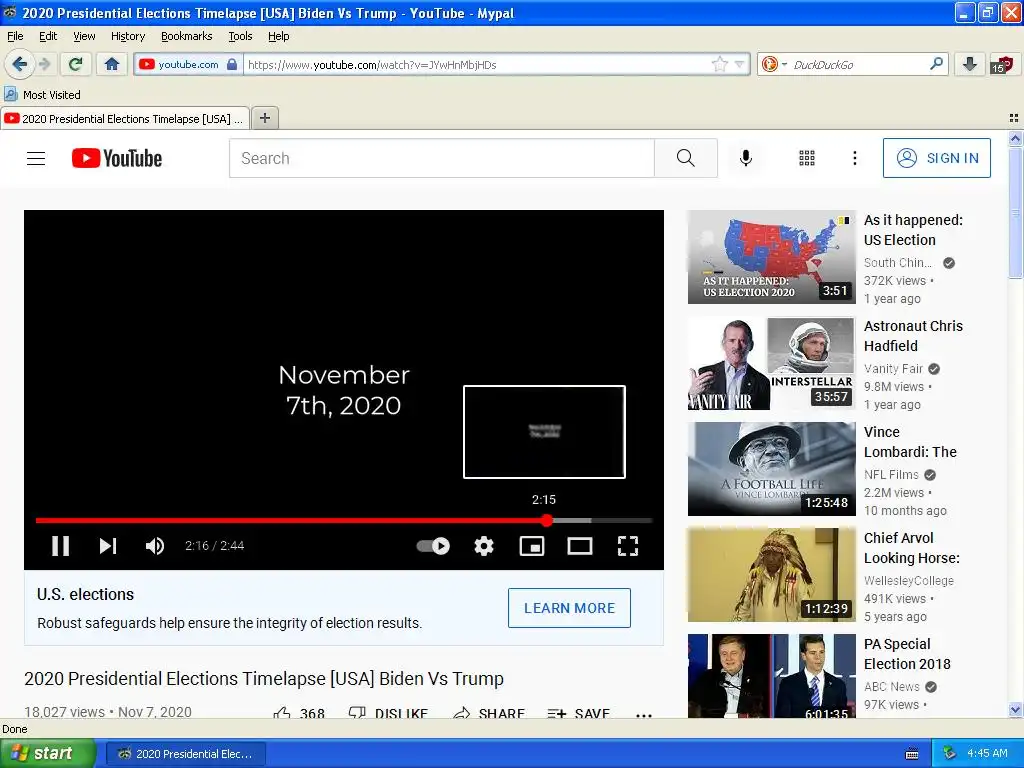Open the player settings gear
This screenshot has height=768, width=1024.
click(484, 546)
